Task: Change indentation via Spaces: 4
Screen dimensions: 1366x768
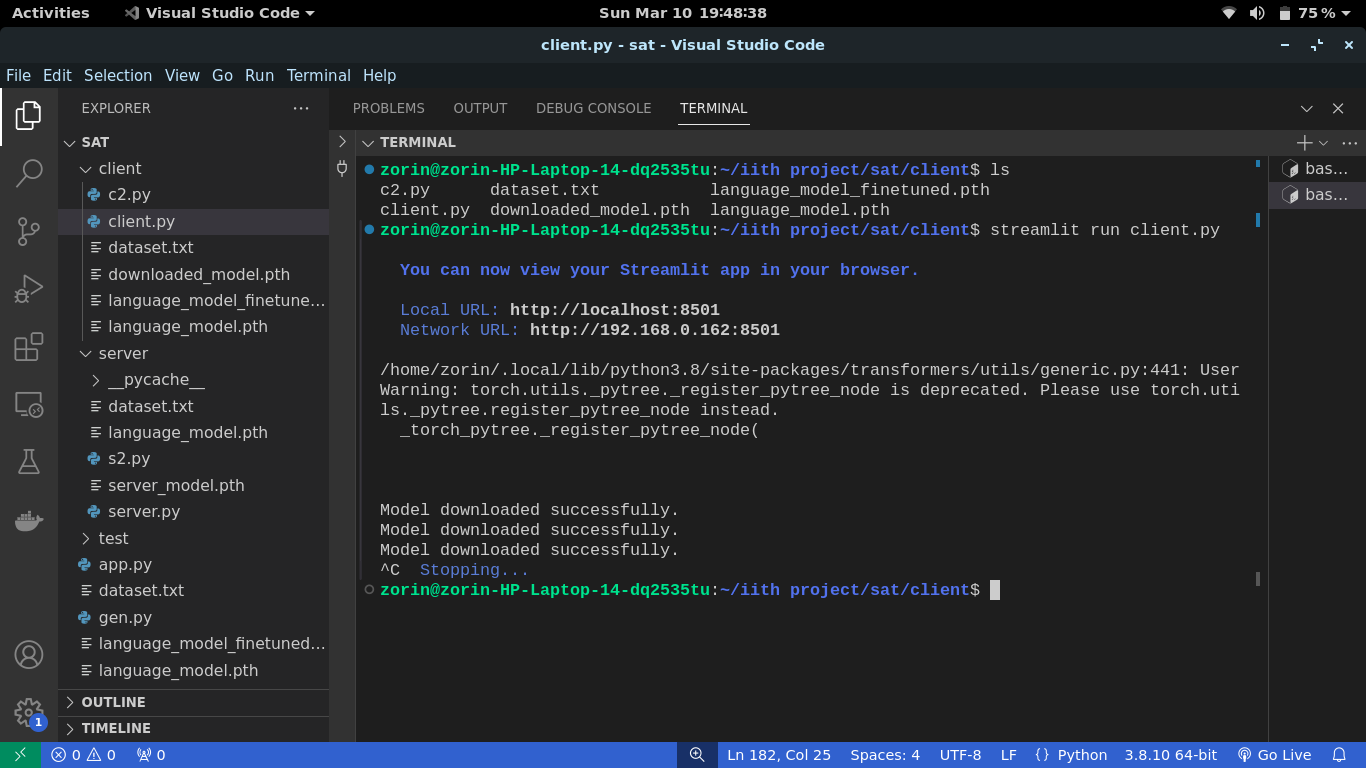Action: 884,755
